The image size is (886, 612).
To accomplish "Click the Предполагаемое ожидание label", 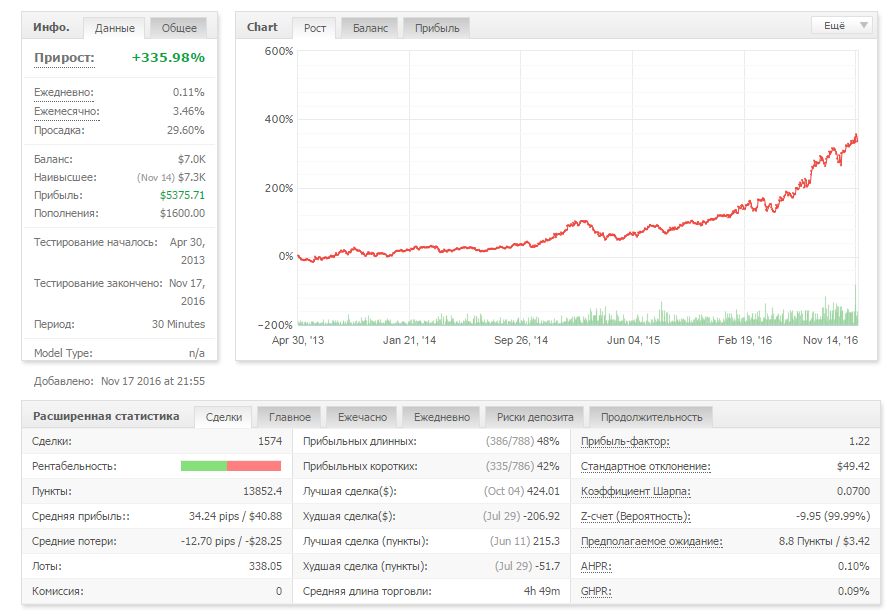I will [x=652, y=541].
